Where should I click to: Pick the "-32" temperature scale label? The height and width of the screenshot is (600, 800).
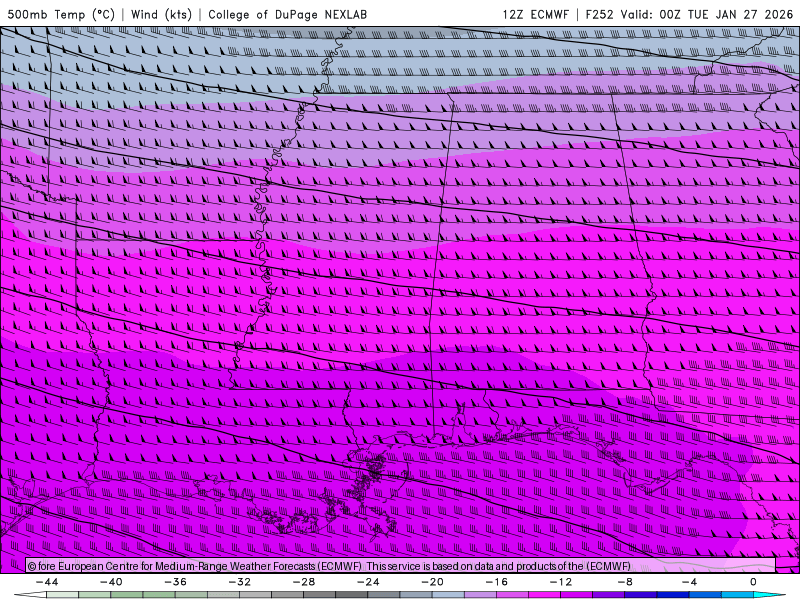[240, 582]
